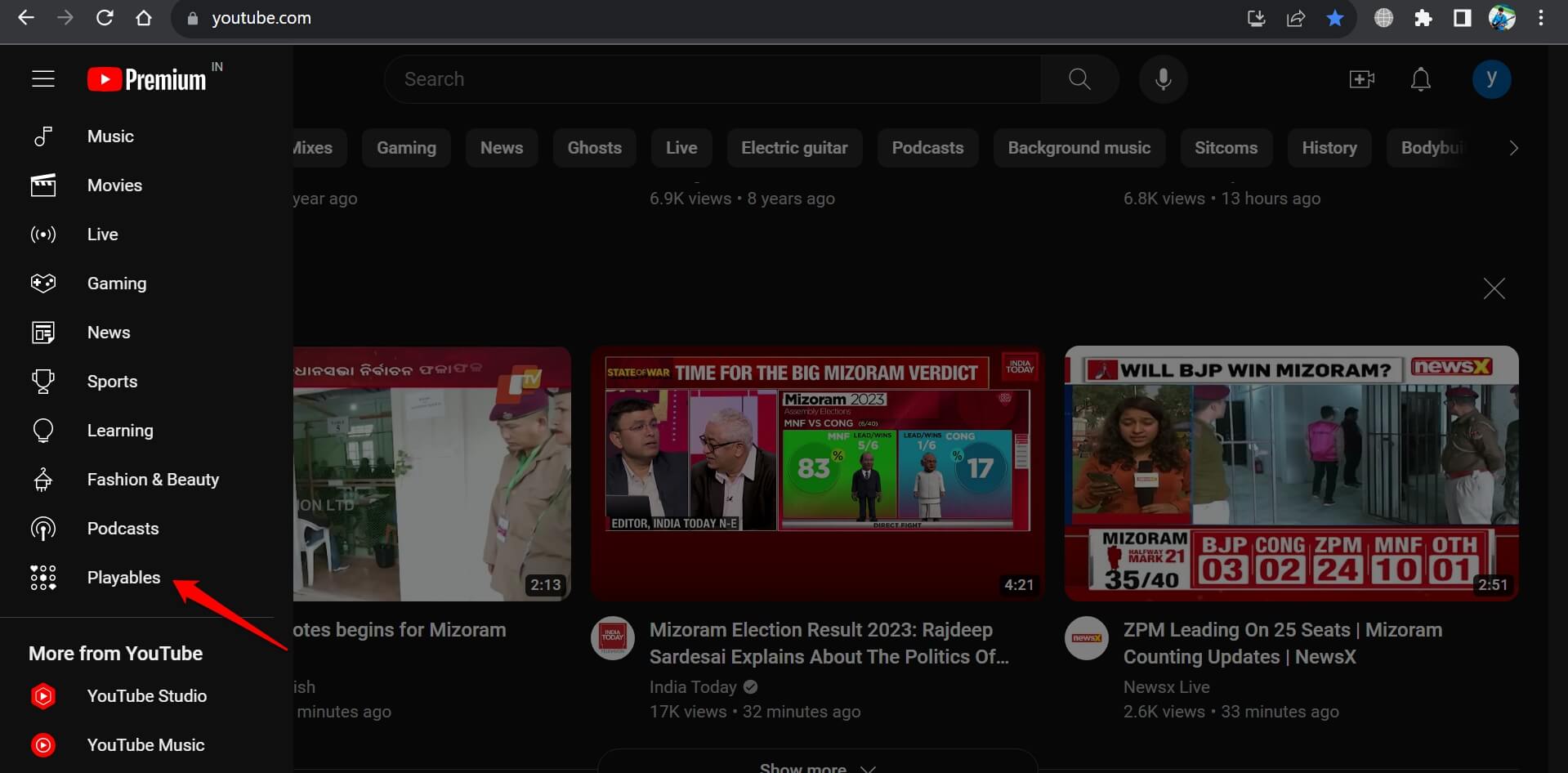Play the NewsX Will BJP Win thumbnail
The height and width of the screenshot is (773, 1568).
pos(1292,473)
